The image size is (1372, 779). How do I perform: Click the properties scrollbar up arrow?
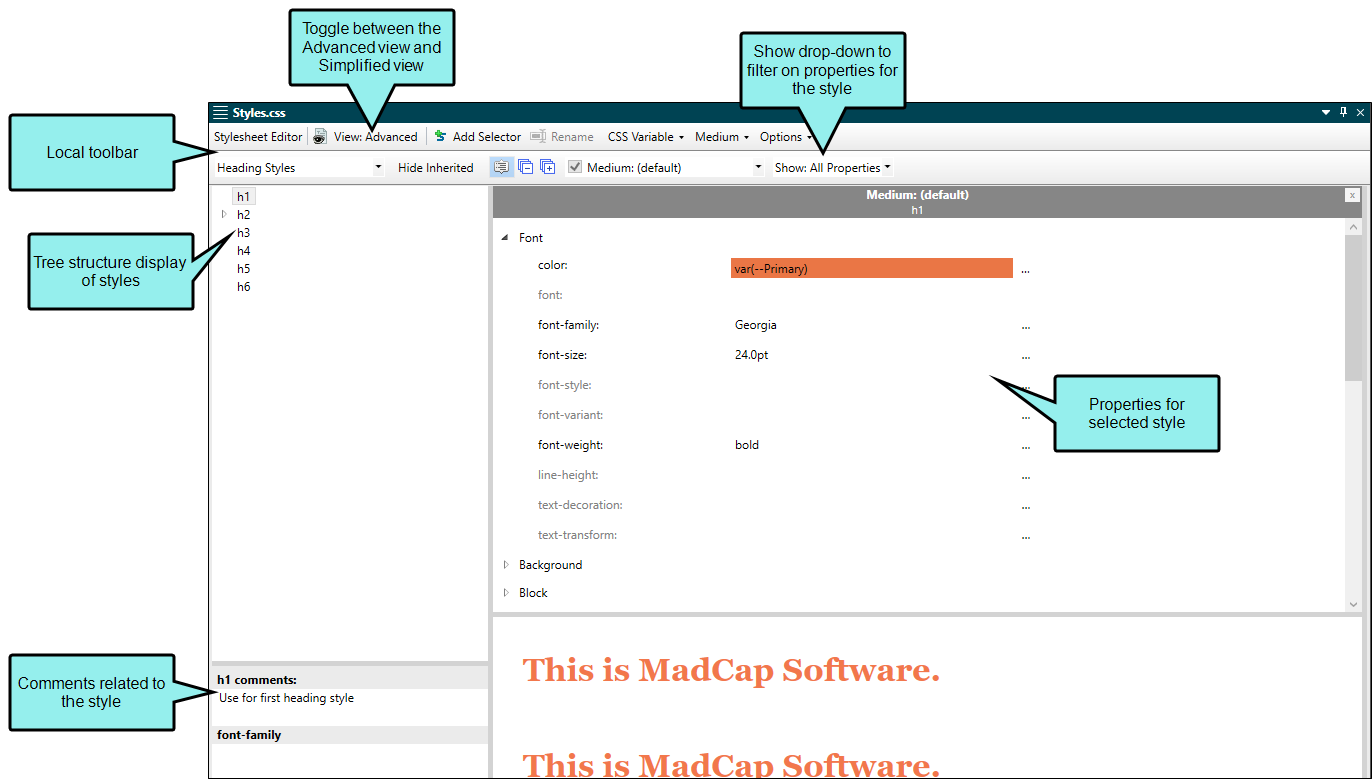(x=1353, y=227)
